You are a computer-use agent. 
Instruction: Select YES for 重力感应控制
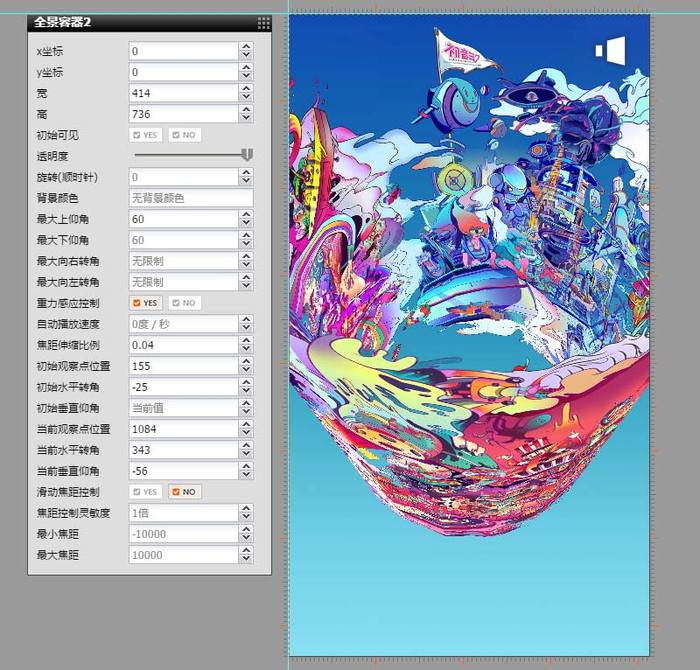[146, 303]
